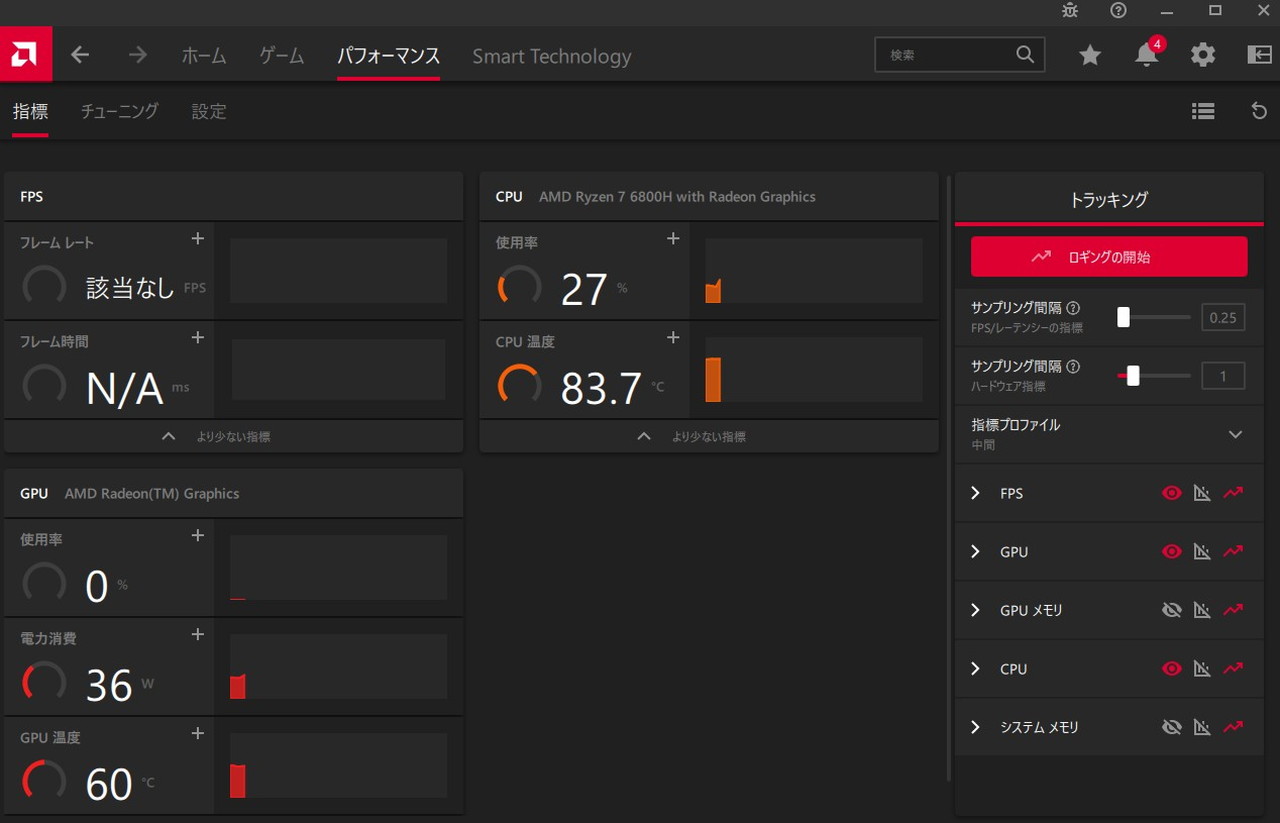Click the bug report icon in title bar

pyautogui.click(x=1070, y=11)
